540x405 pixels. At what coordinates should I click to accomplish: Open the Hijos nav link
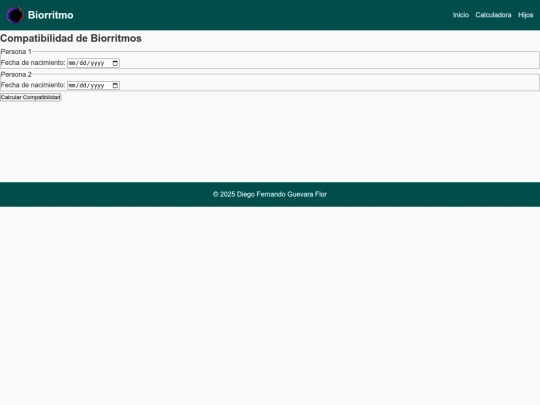pyautogui.click(x=526, y=15)
